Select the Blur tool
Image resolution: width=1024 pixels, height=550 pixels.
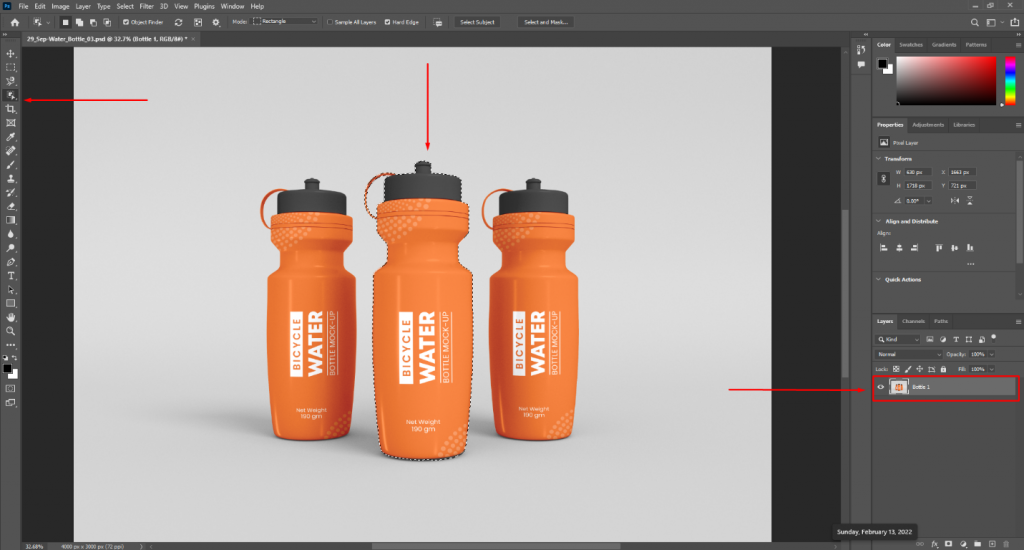[x=11, y=234]
